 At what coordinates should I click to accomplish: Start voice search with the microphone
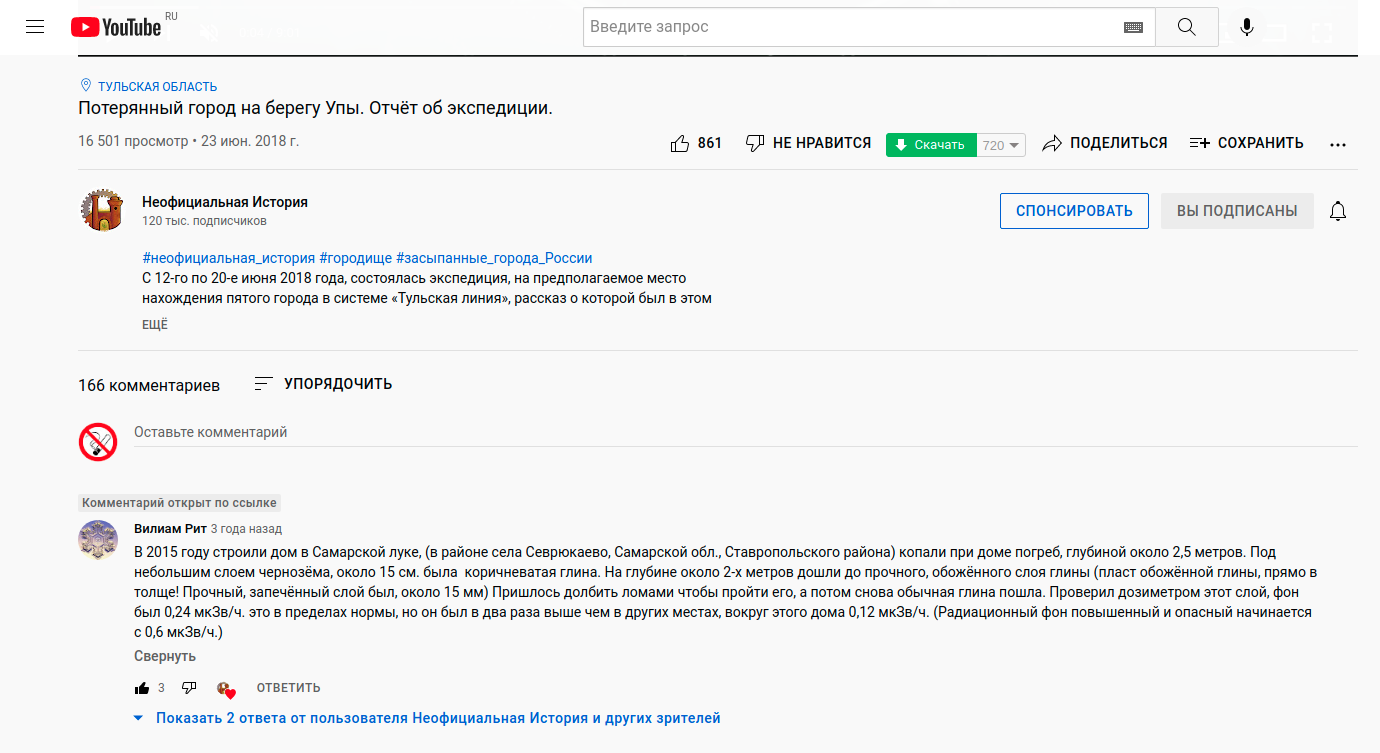pyautogui.click(x=1247, y=27)
